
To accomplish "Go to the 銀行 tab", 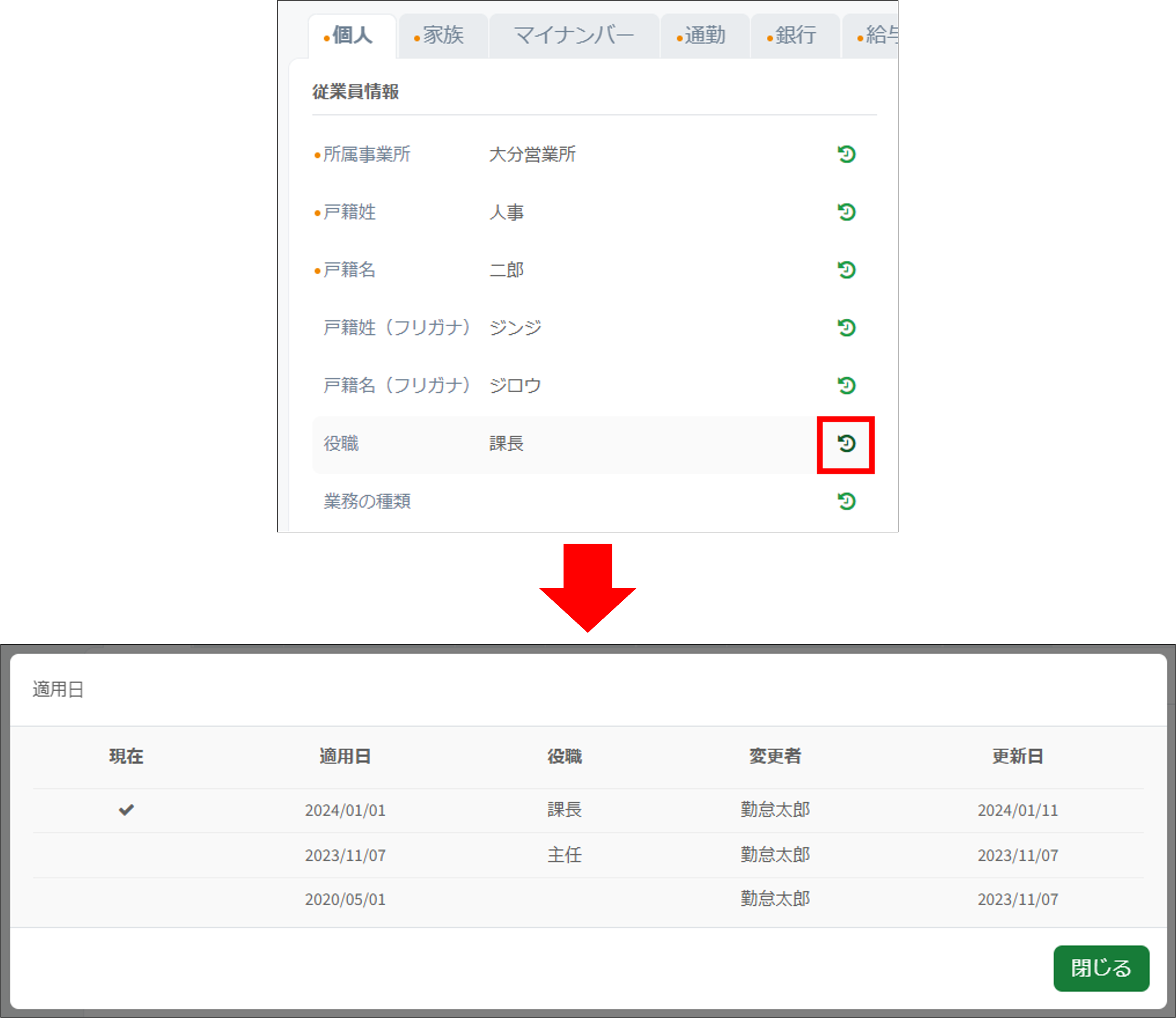I will click(795, 36).
